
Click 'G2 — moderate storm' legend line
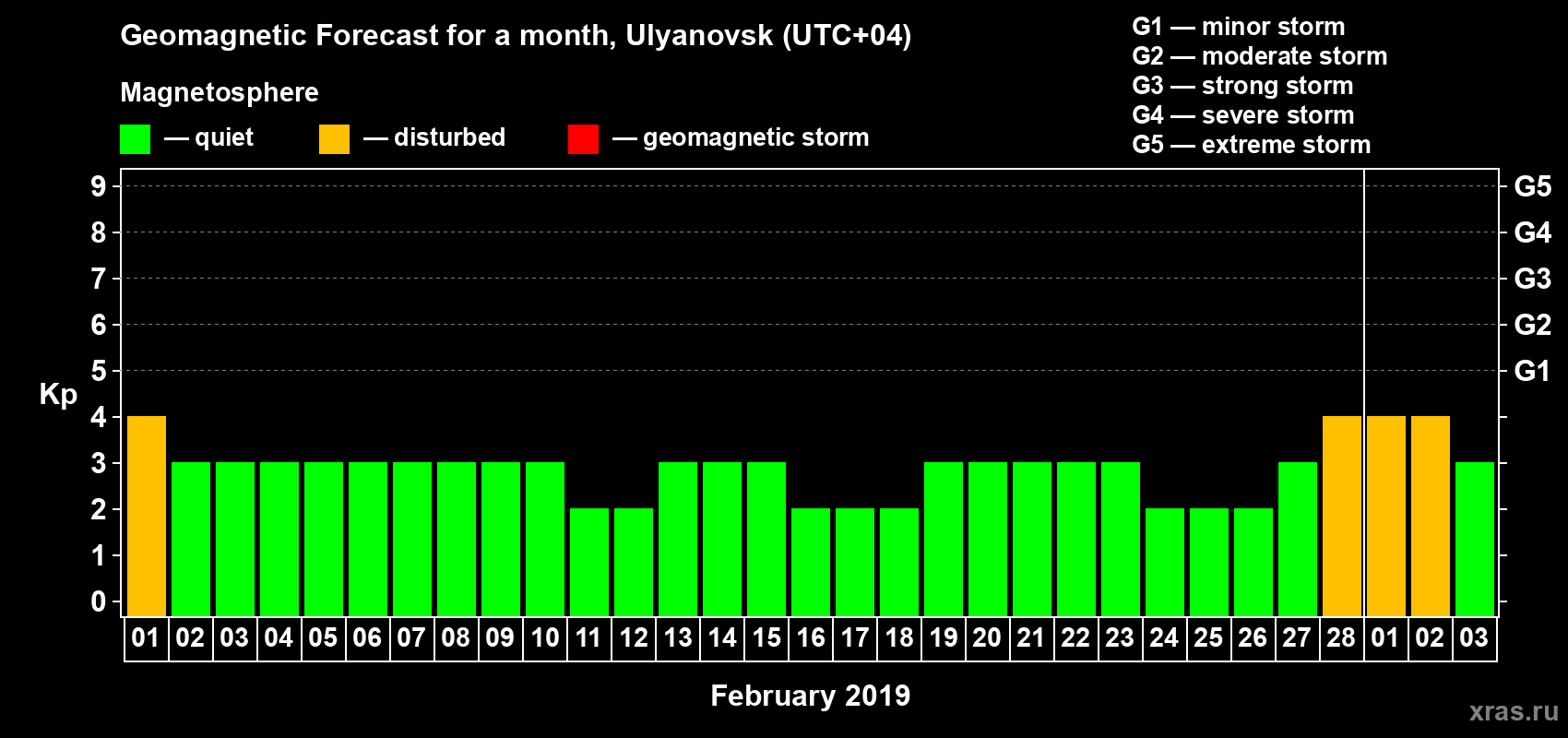1260,56
